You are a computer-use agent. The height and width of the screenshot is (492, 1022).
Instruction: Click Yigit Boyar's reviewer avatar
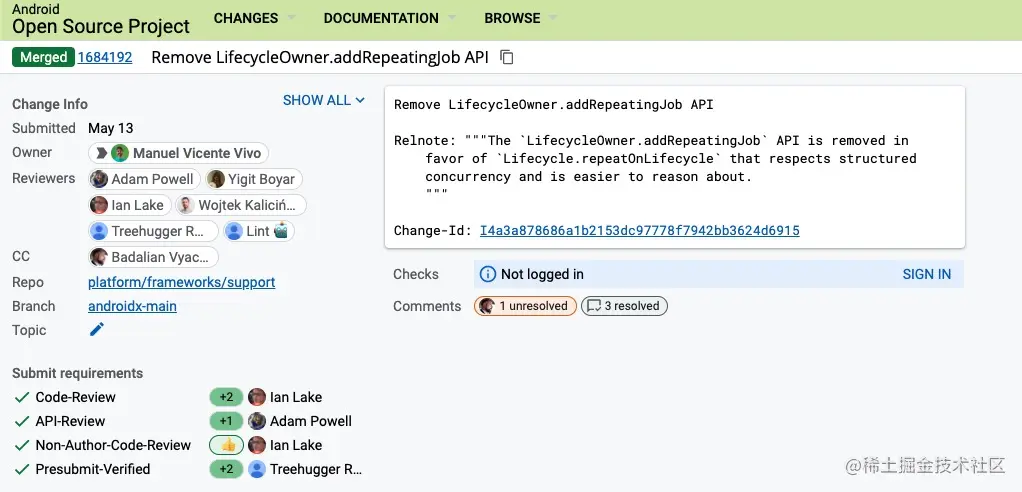[216, 179]
